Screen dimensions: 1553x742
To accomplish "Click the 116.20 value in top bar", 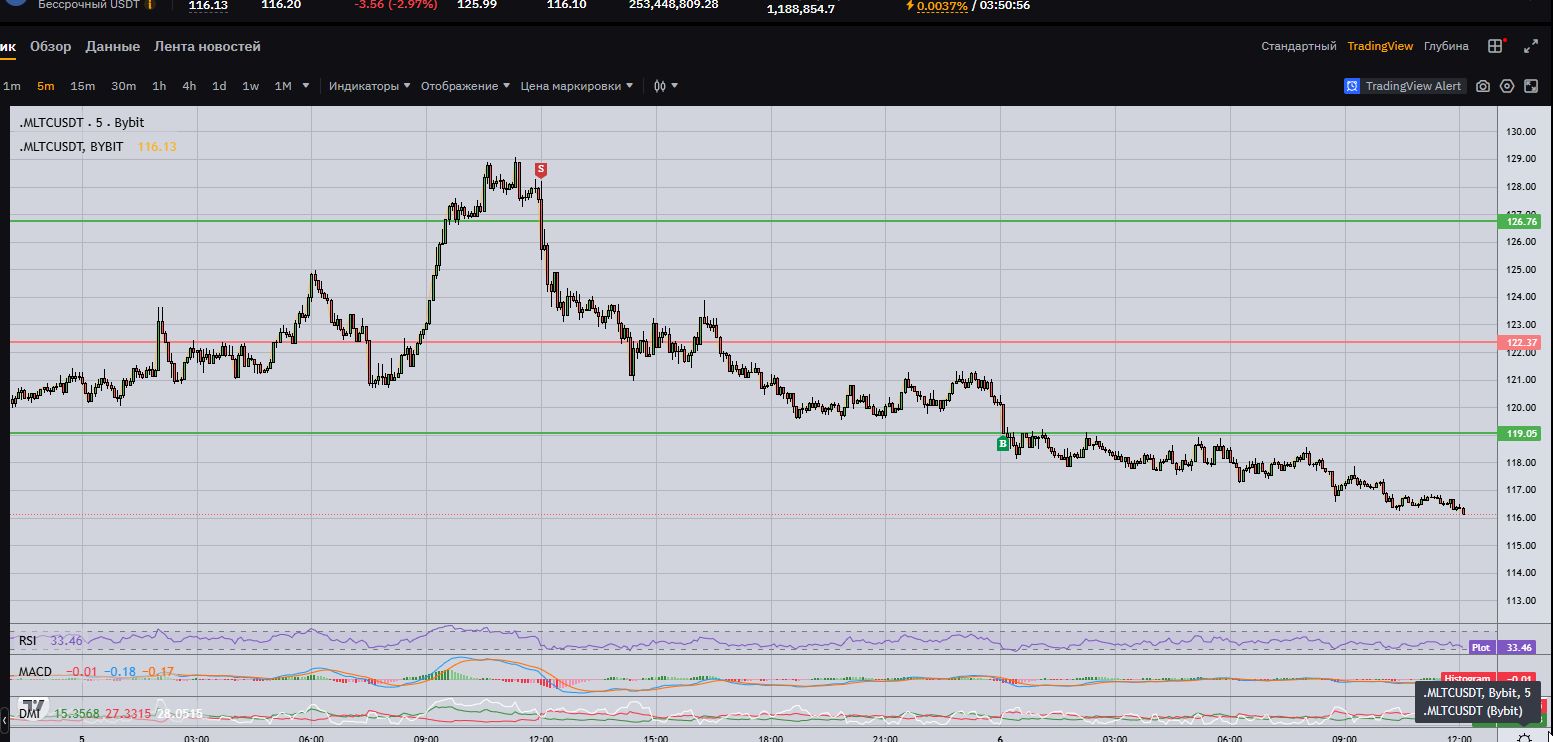I will [281, 5].
